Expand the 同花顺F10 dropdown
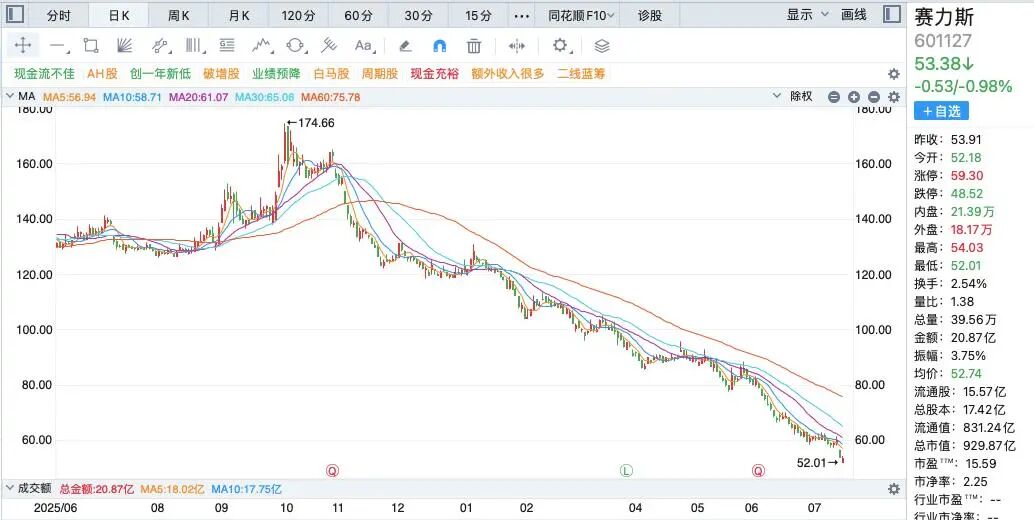The height and width of the screenshot is (520, 1034). tap(582, 15)
